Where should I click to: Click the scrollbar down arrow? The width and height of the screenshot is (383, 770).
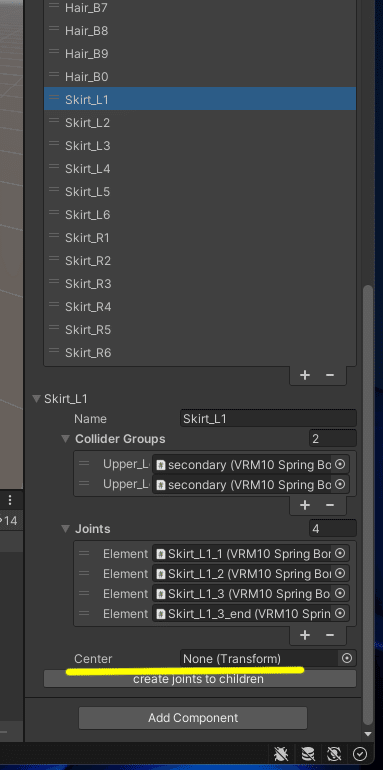click(367, 734)
